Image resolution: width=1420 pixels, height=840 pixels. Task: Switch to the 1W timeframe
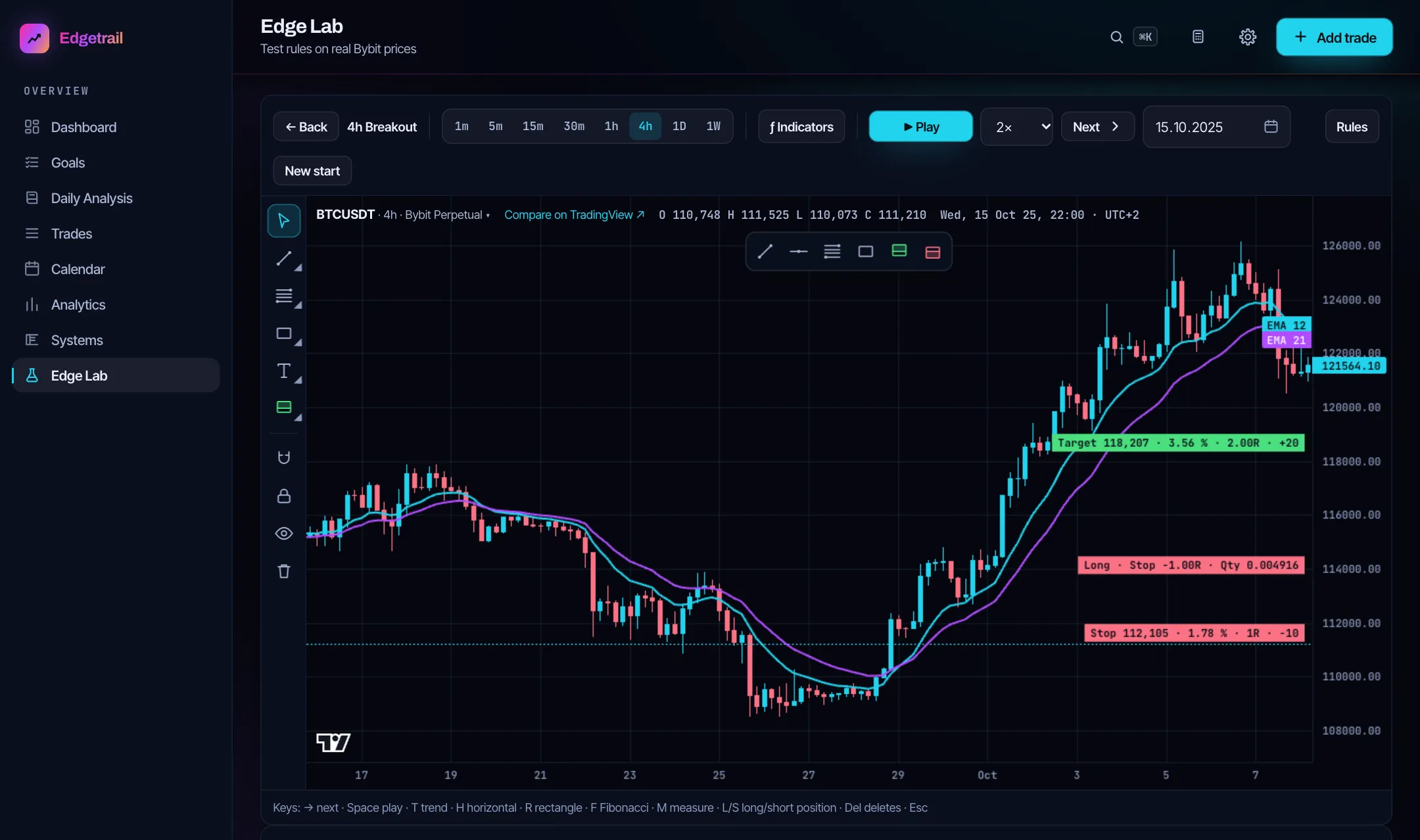pos(713,126)
